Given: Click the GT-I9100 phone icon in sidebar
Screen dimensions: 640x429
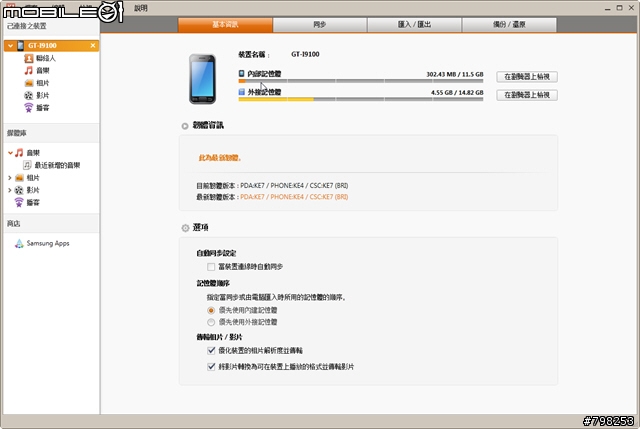Looking at the screenshot, I should coord(20,46).
